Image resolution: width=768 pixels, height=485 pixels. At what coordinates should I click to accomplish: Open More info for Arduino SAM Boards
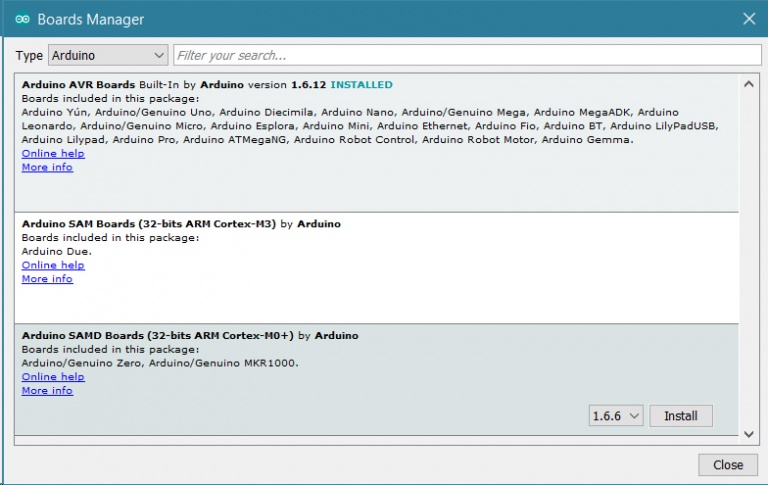pos(47,279)
